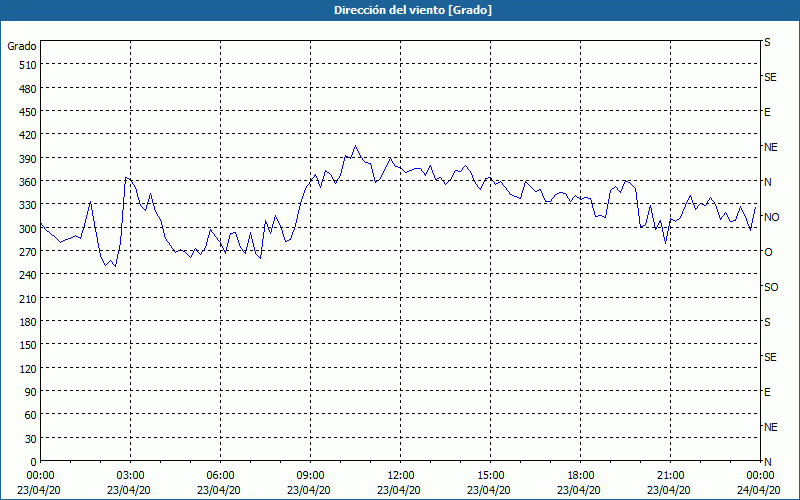This screenshot has height=500, width=800.
Task: Click the 180 tick label on the Grado axis
Action: (28, 322)
